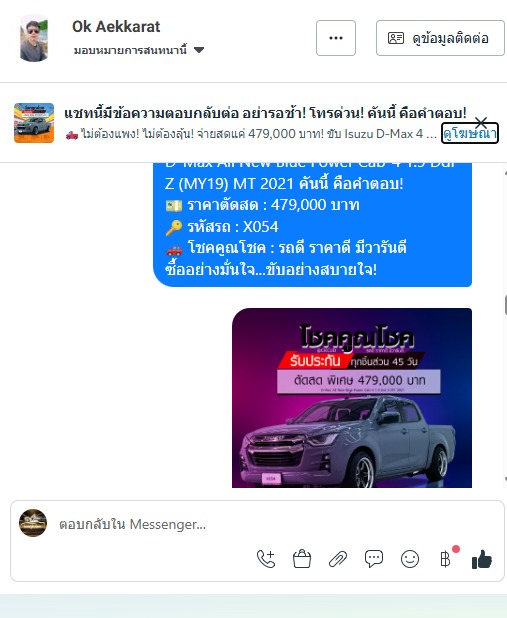The height and width of the screenshot is (618, 507).
Task: Click the ดูโฆษณา link
Action: (470, 134)
